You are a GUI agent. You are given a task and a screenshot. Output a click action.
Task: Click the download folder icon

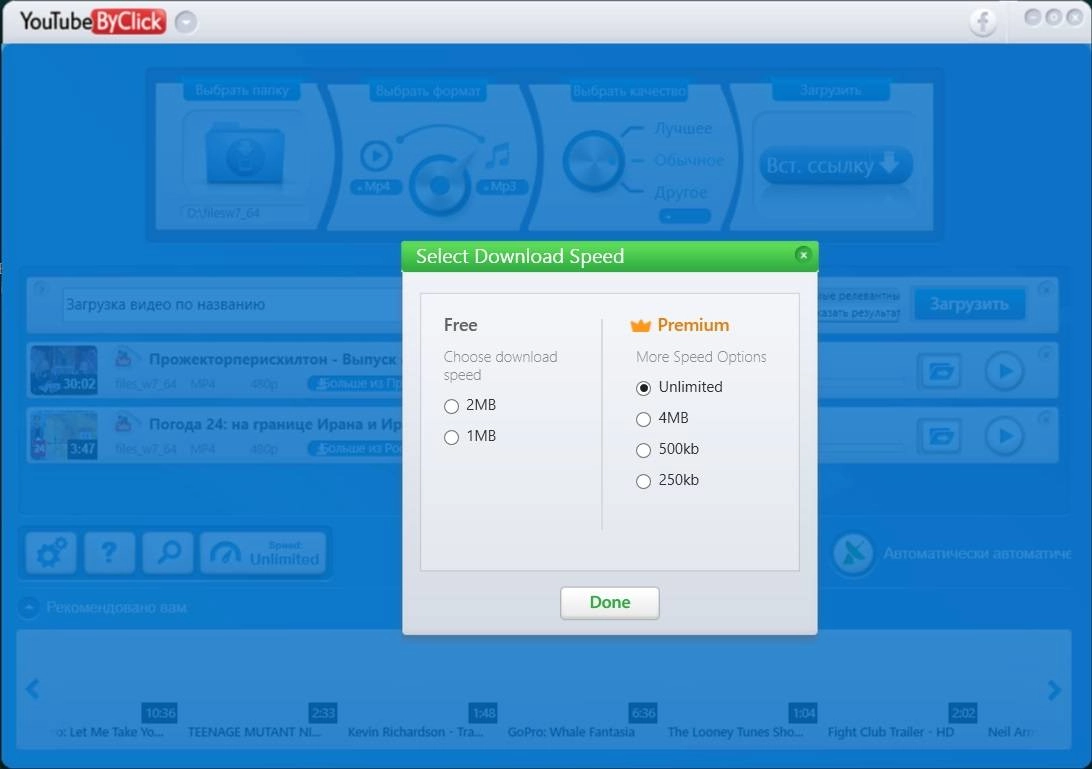(244, 154)
